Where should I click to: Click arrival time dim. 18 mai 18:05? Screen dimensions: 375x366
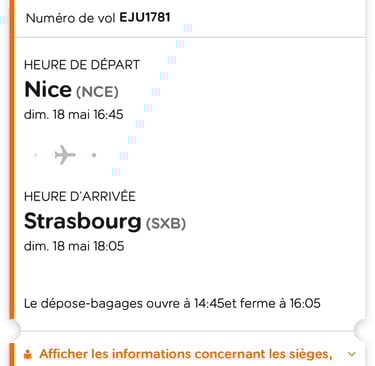pos(74,246)
